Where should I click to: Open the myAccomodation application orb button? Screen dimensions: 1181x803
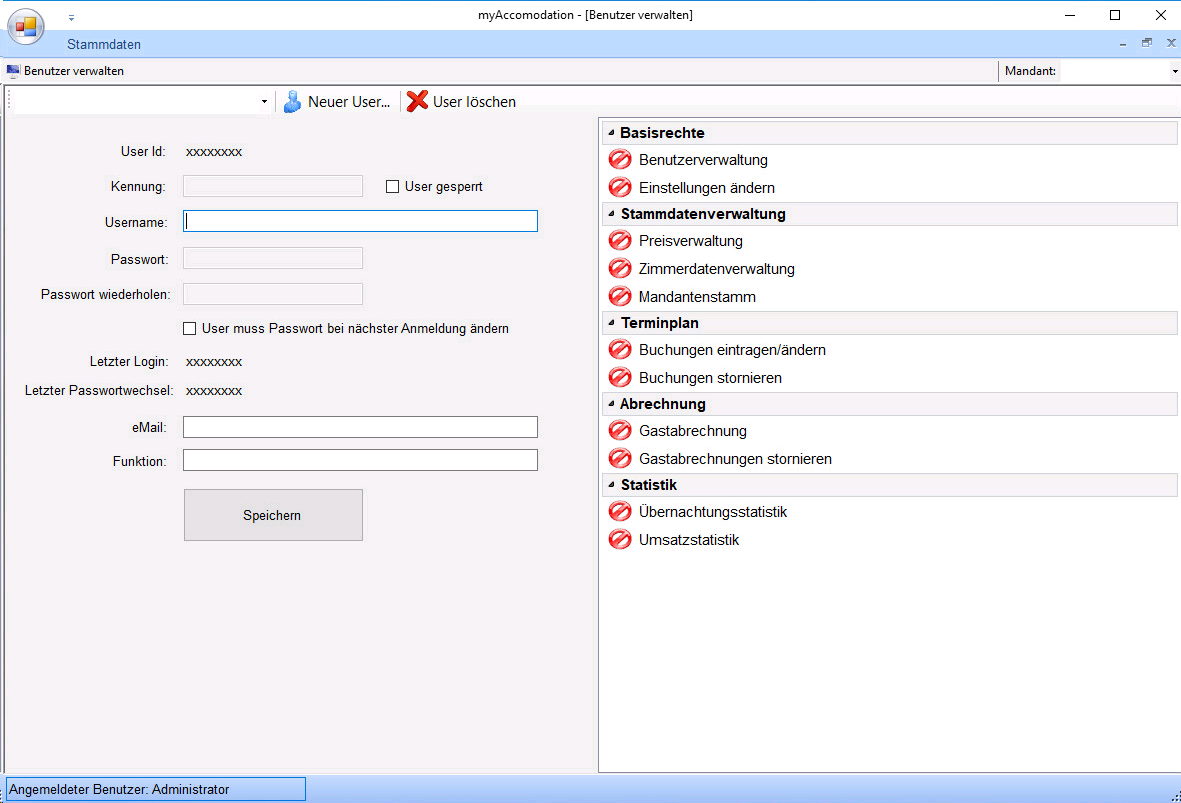pyautogui.click(x=26, y=26)
